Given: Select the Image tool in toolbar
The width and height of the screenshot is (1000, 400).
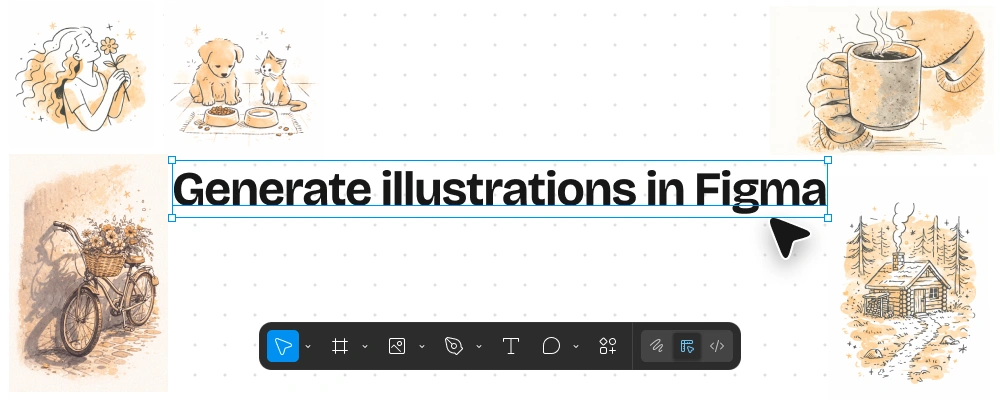Looking at the screenshot, I should click(x=397, y=346).
